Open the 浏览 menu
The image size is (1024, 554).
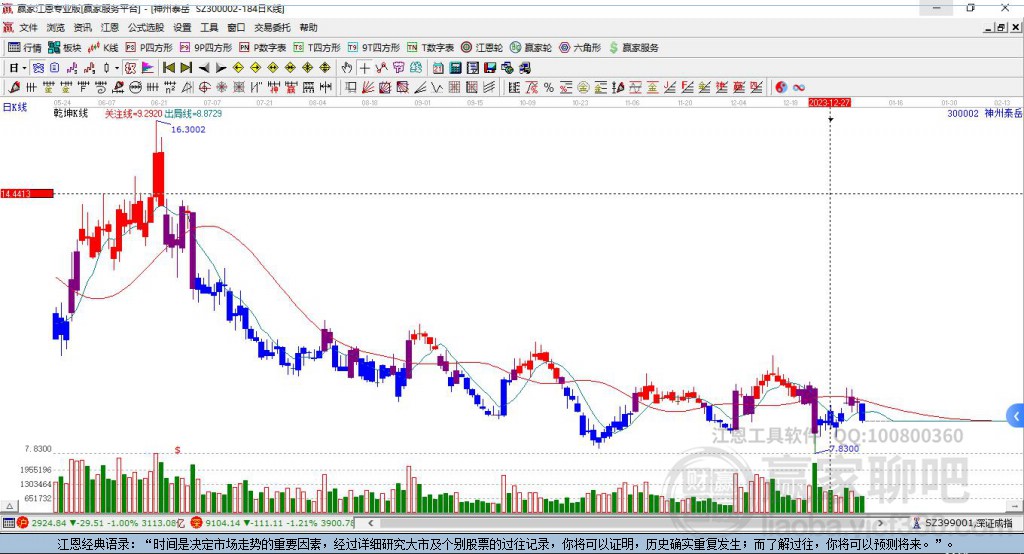coord(56,27)
